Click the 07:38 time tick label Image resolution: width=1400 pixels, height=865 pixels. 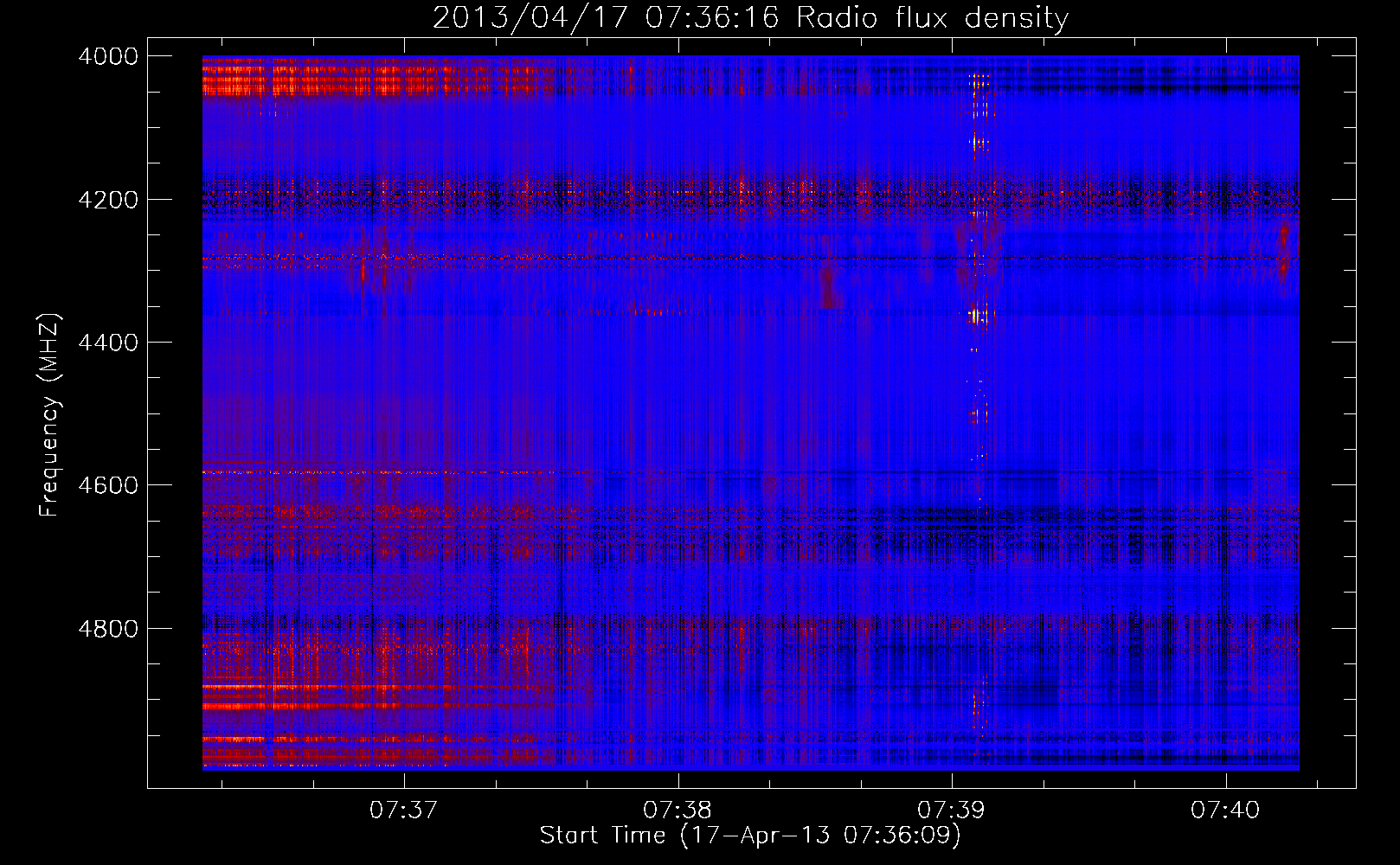click(678, 811)
